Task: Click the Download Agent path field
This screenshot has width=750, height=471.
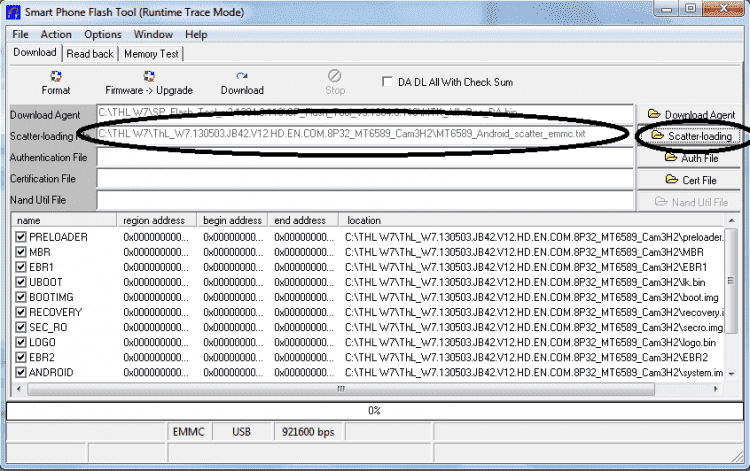Action: click(365, 114)
